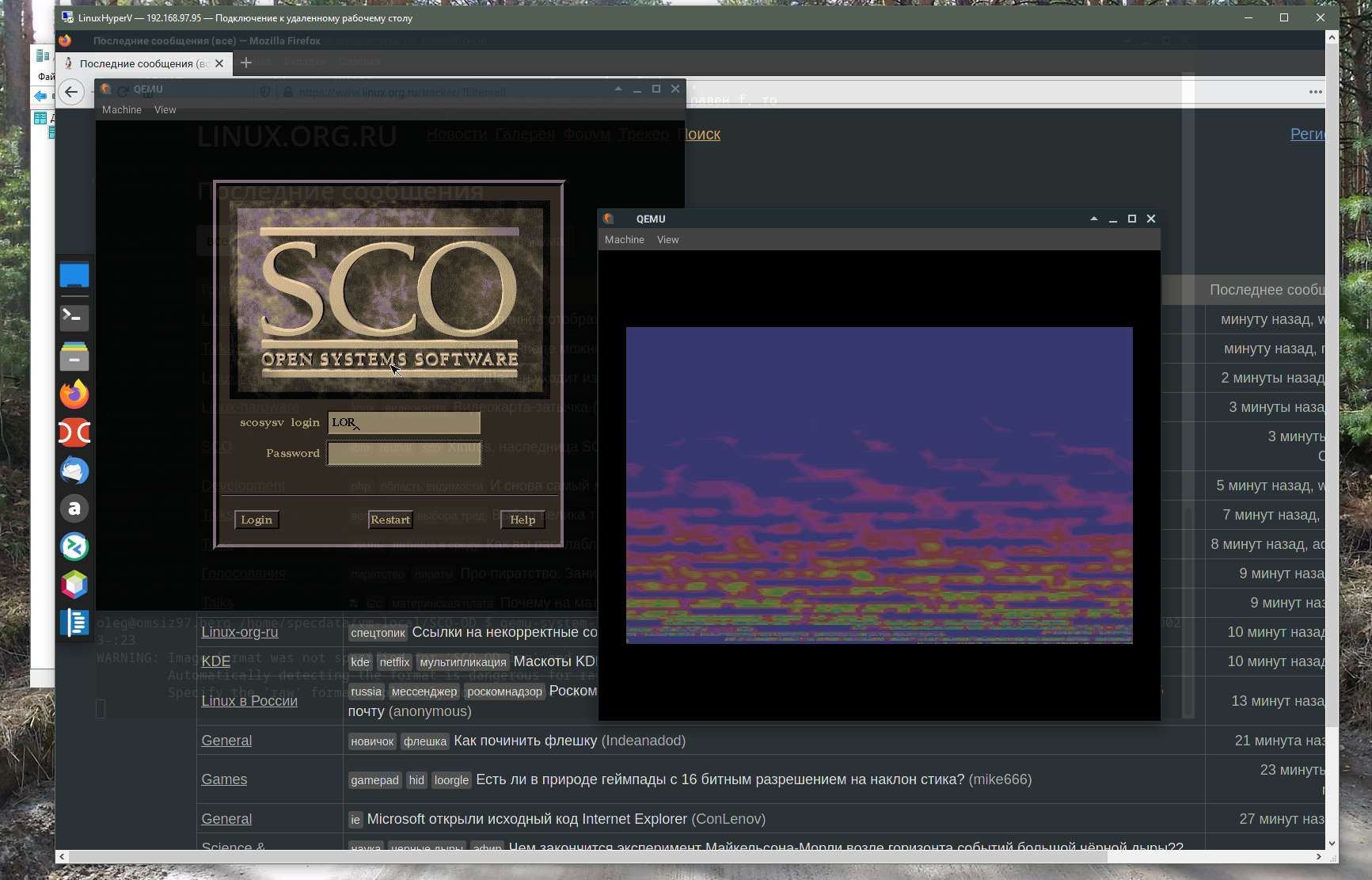Click the роскомнадзор tag
This screenshot has height=880, width=1372.
505,691
